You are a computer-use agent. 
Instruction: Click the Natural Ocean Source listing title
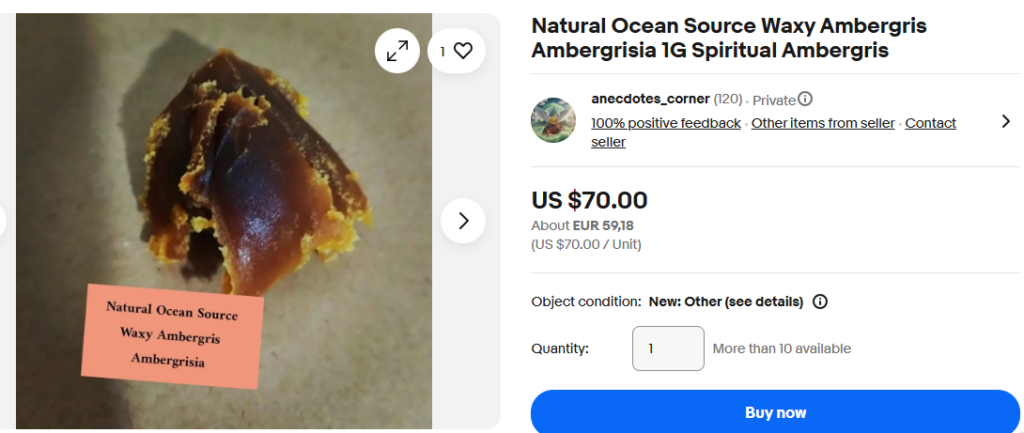pos(728,38)
